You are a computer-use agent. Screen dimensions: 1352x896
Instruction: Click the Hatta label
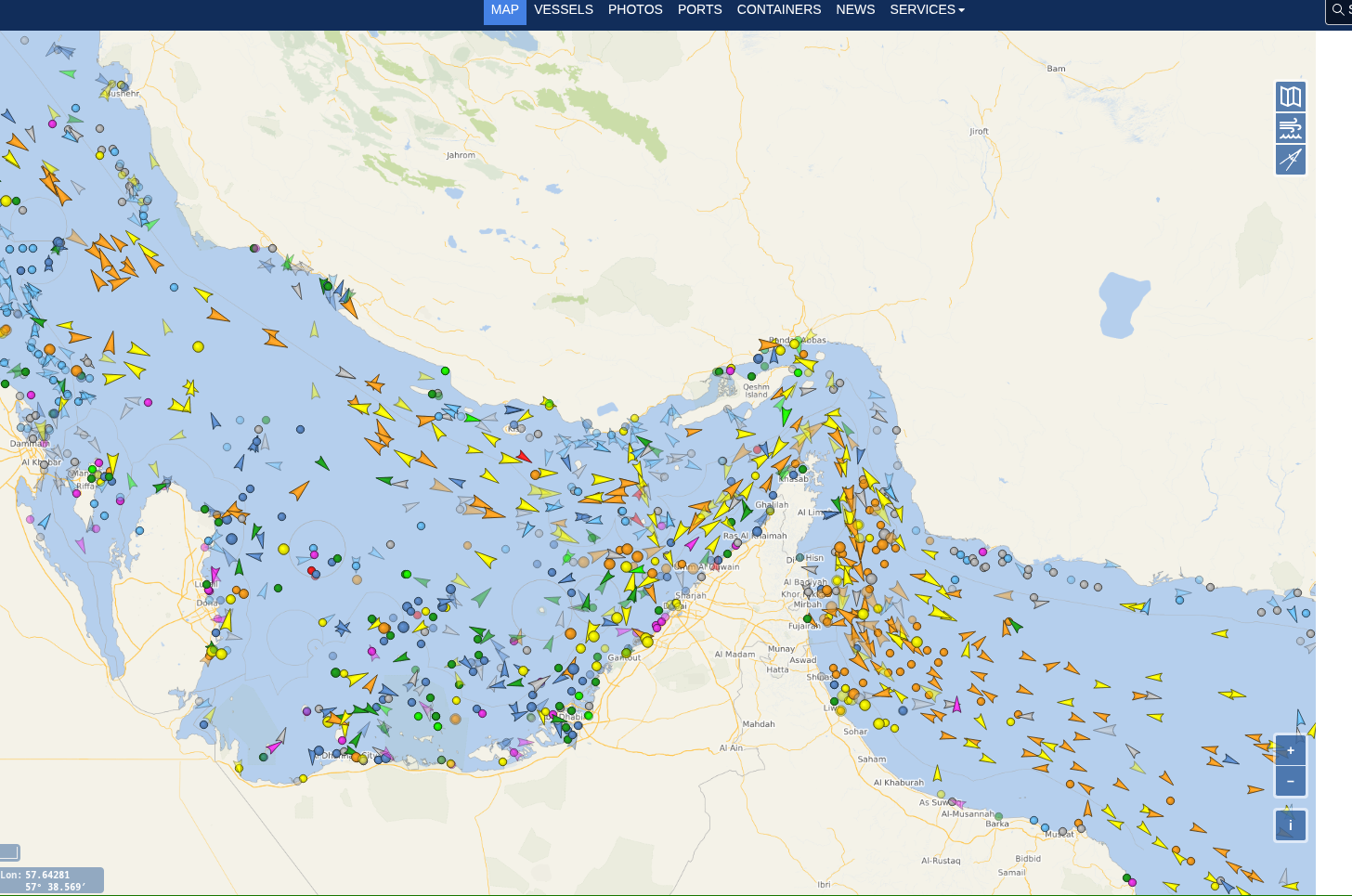(x=777, y=669)
